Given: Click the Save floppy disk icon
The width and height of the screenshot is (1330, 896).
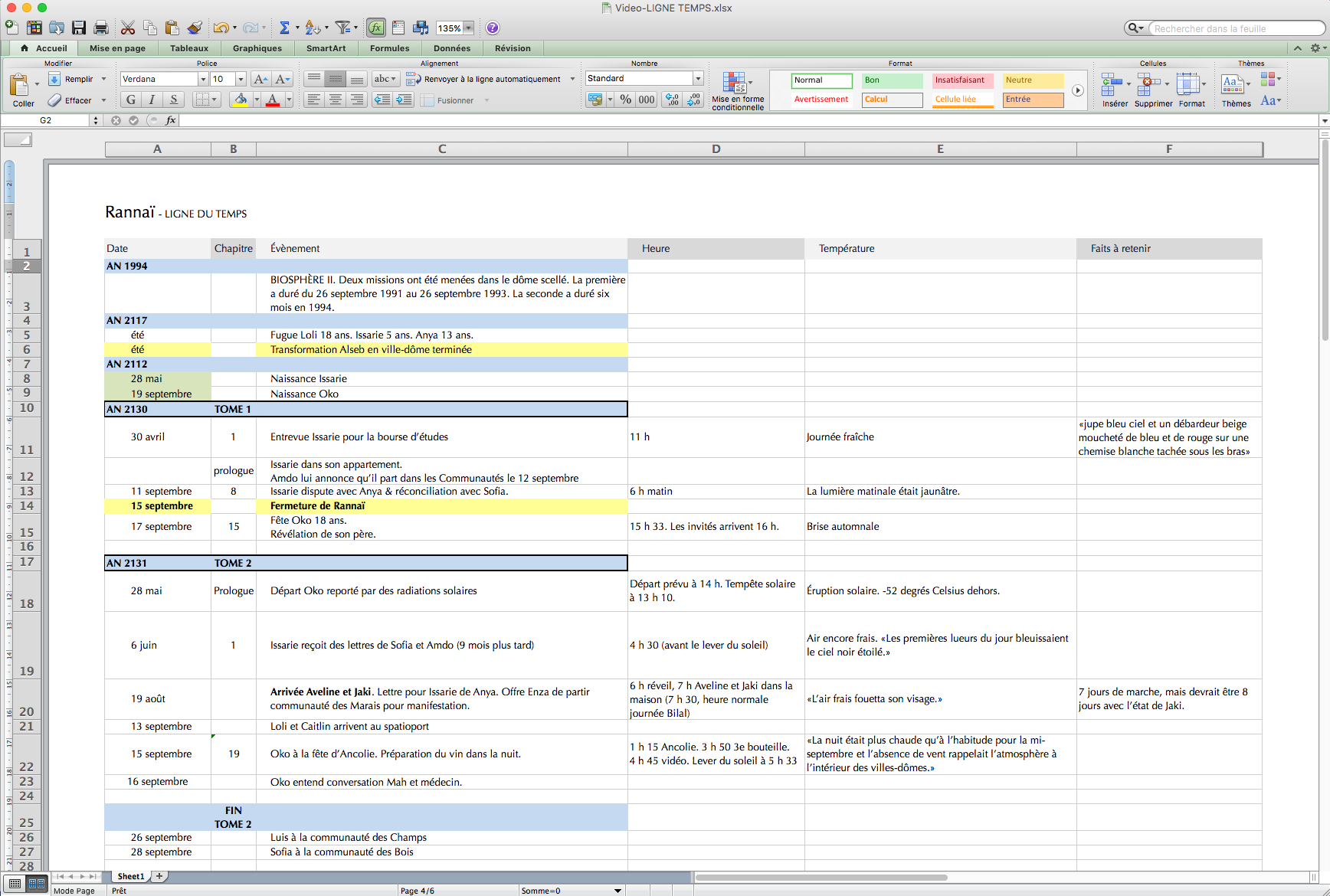Looking at the screenshot, I should (x=78, y=28).
